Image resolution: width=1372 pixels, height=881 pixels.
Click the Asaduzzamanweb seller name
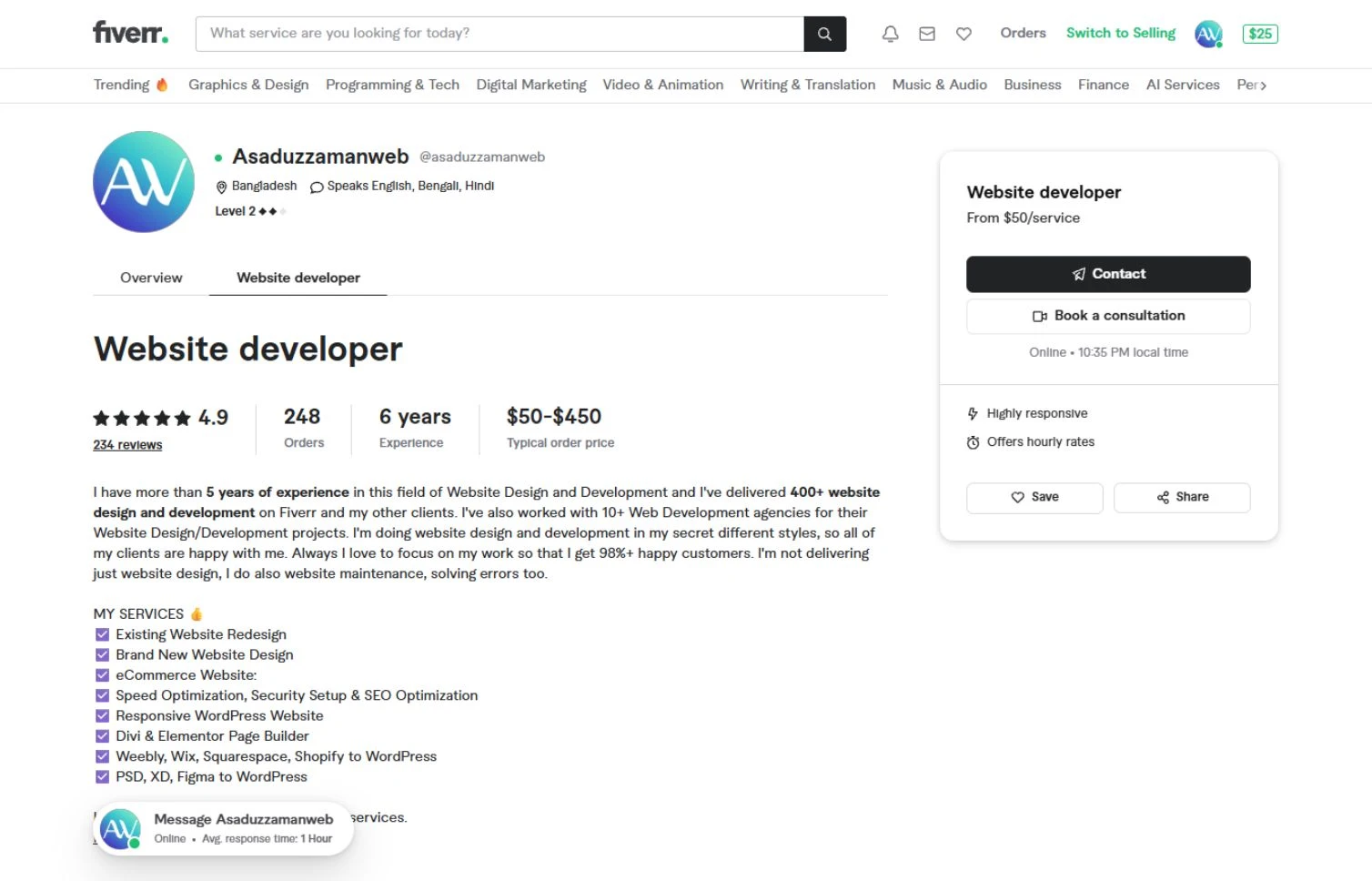tap(320, 157)
